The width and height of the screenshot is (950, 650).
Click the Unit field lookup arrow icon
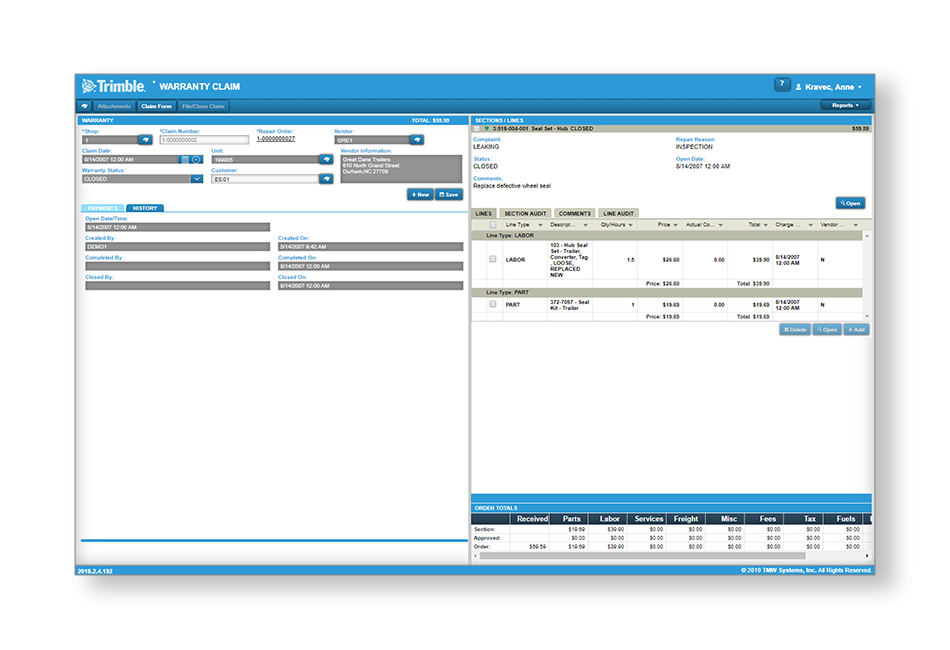click(325, 159)
